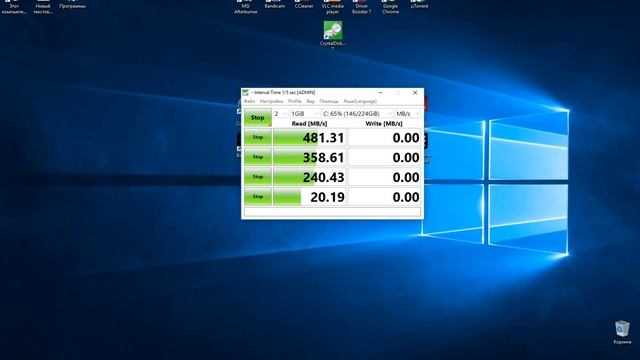The width and height of the screenshot is (640, 360).
Task: Open the CCleaner desktop shortcut
Action: point(304,5)
